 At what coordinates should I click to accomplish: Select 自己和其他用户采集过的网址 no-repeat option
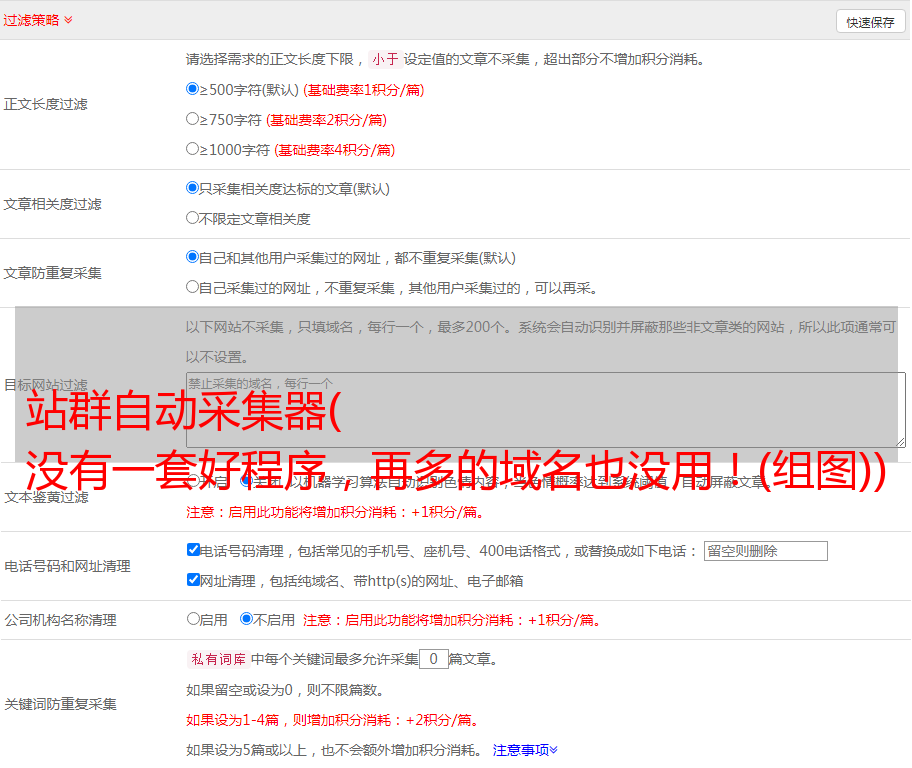click(193, 257)
